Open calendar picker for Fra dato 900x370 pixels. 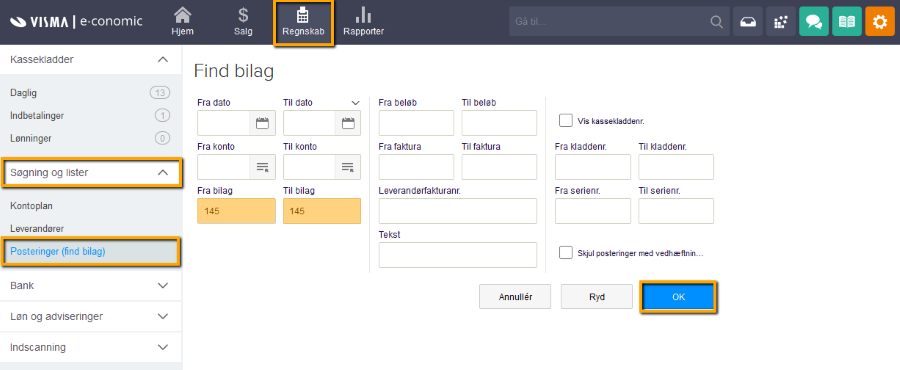262,123
